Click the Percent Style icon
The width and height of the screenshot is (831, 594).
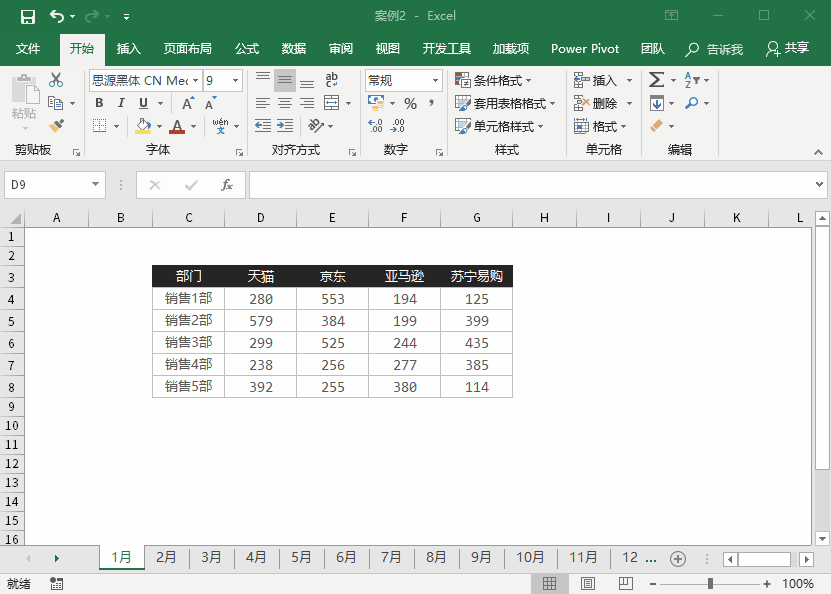point(410,103)
